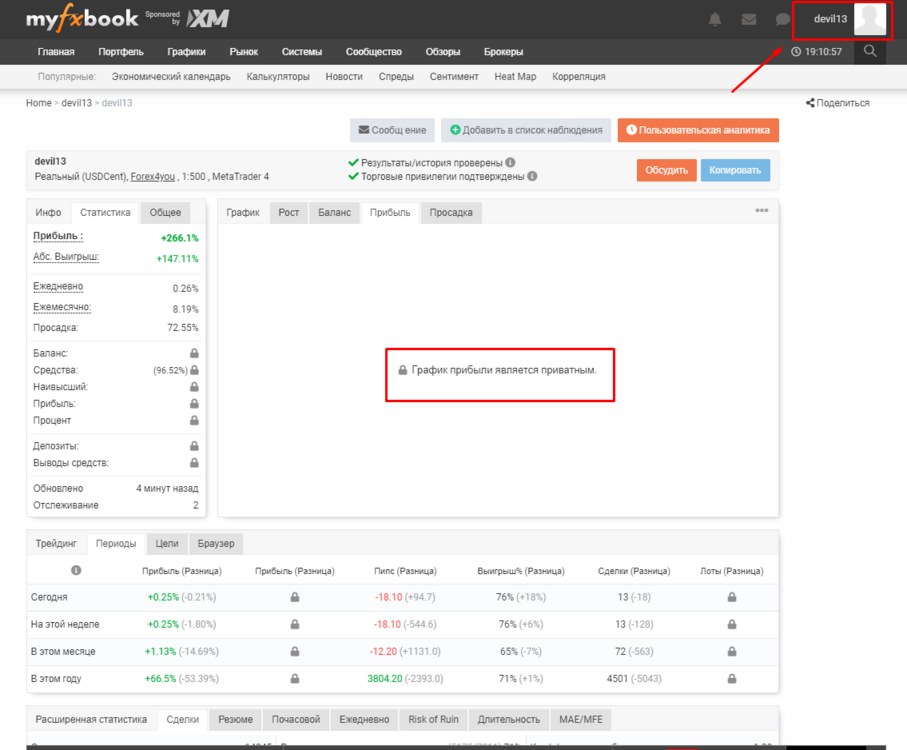
Task: Click the info icon in Периоды table header
Action: coord(76,570)
